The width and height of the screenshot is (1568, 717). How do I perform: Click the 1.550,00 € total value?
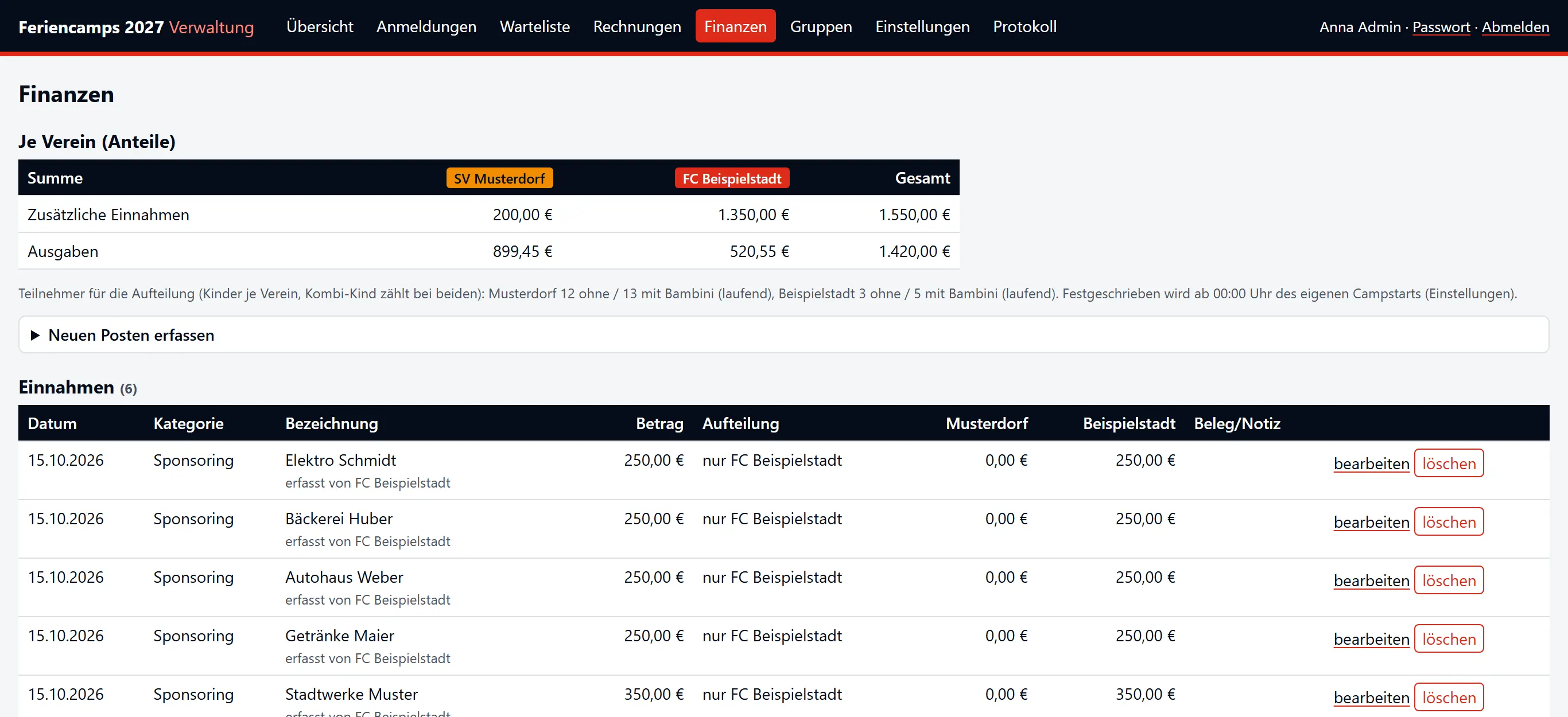(914, 215)
